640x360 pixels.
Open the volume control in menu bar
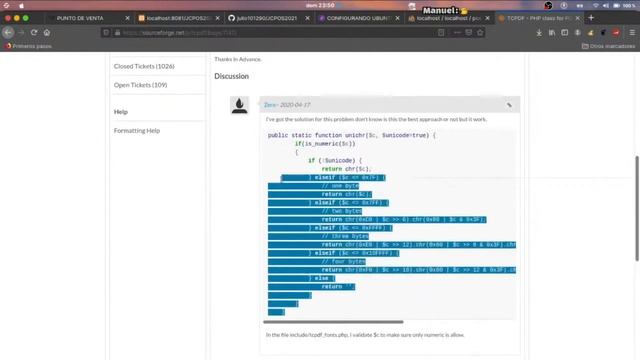(606, 5)
